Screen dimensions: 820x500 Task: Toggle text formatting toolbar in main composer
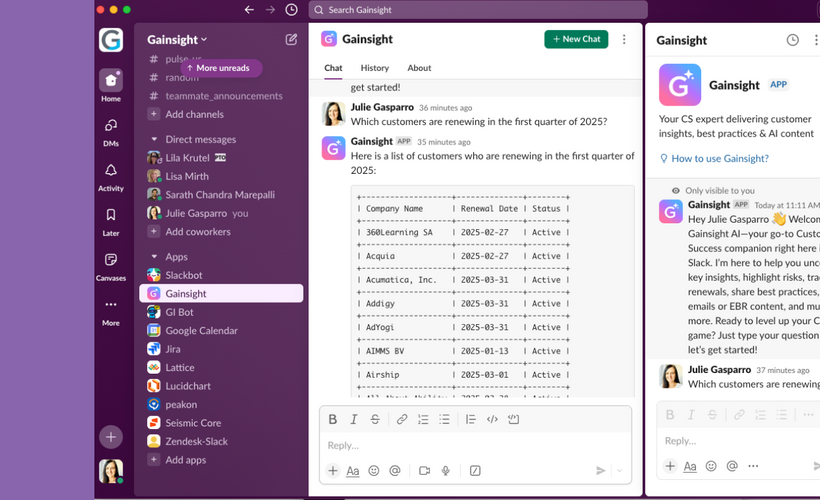click(352, 471)
